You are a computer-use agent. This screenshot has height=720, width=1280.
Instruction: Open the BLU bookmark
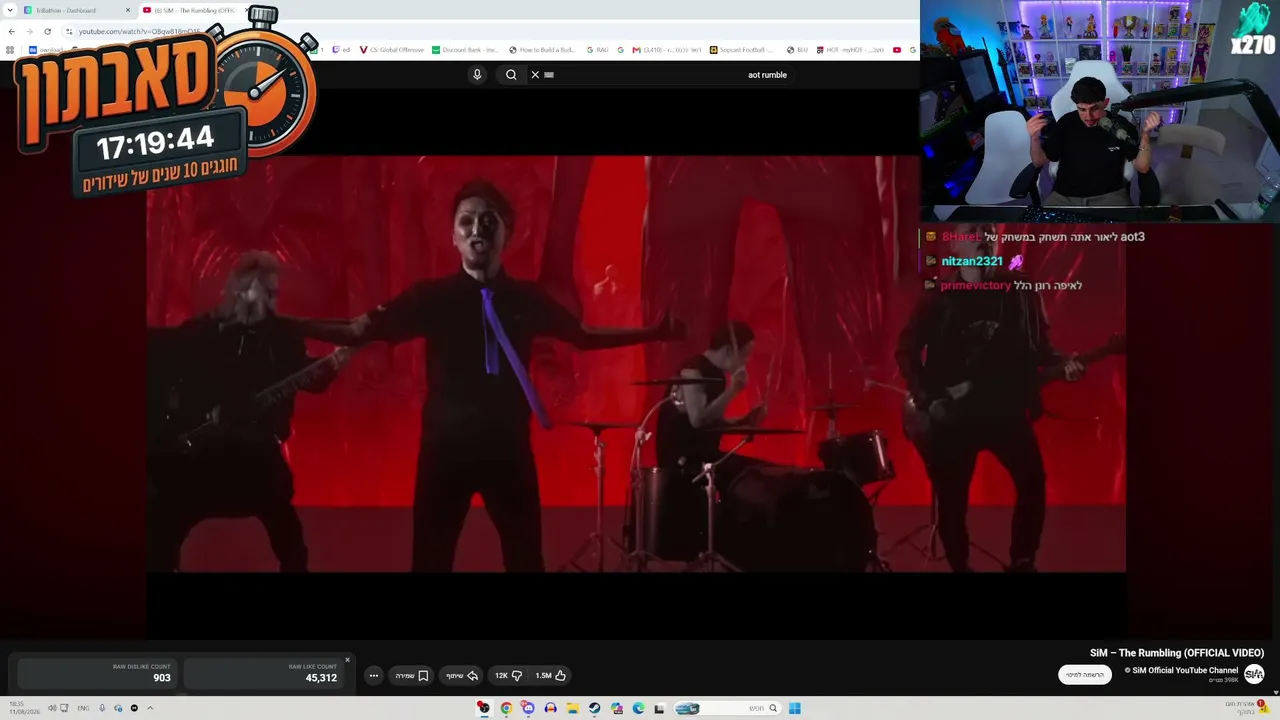pos(798,50)
